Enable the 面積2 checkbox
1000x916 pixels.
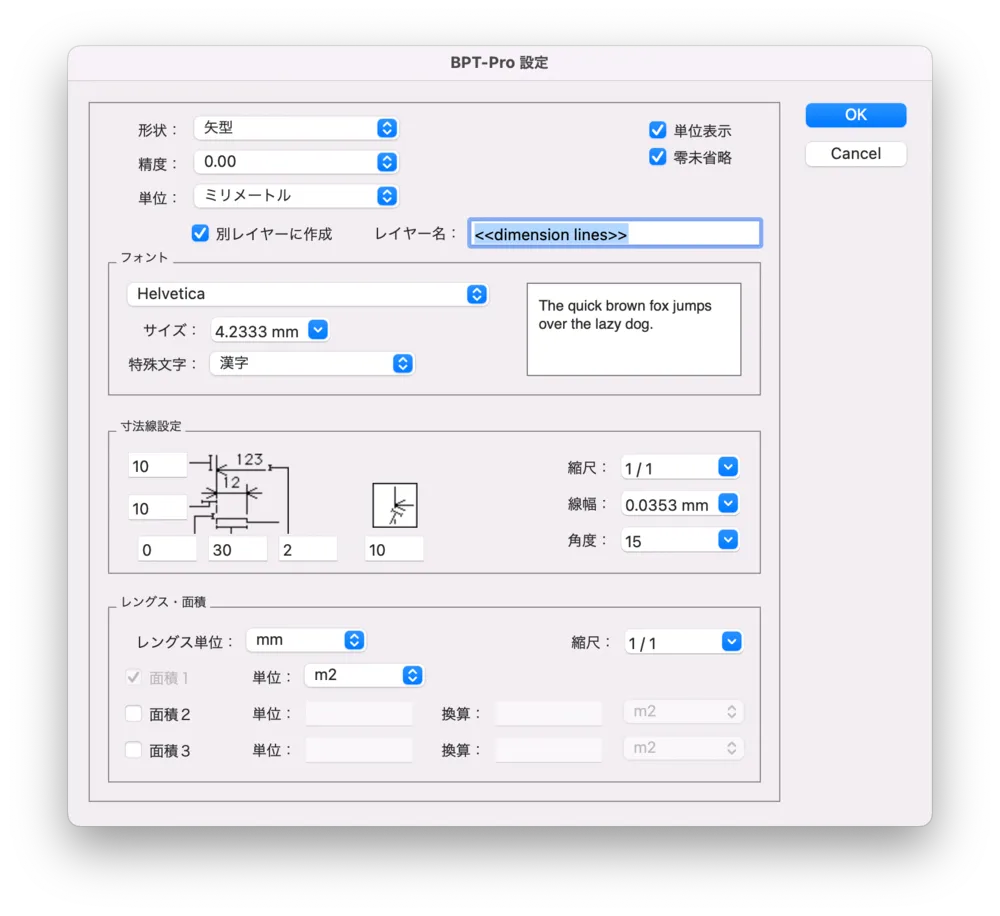pyautogui.click(x=133, y=714)
